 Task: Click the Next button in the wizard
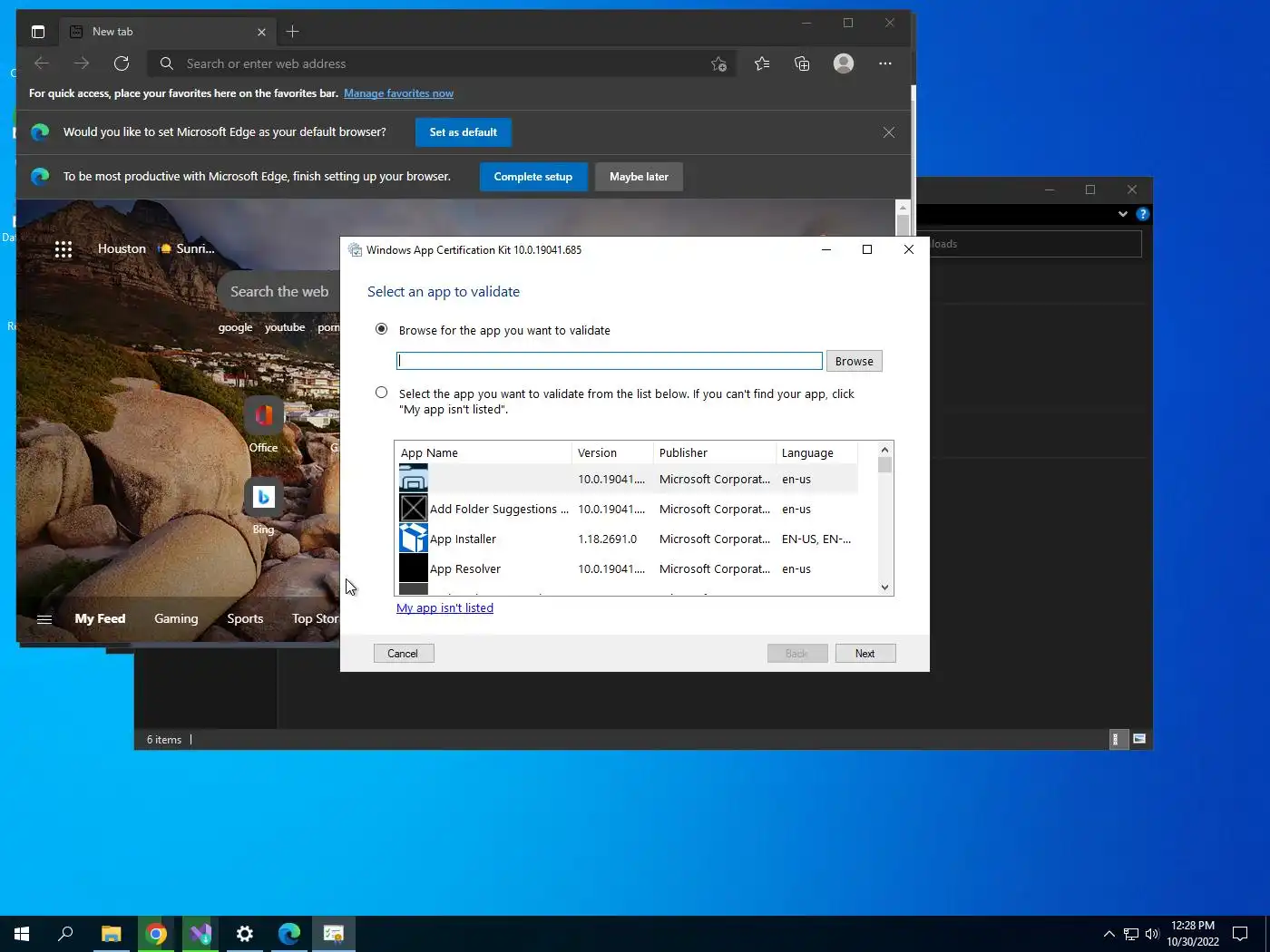[x=865, y=653]
